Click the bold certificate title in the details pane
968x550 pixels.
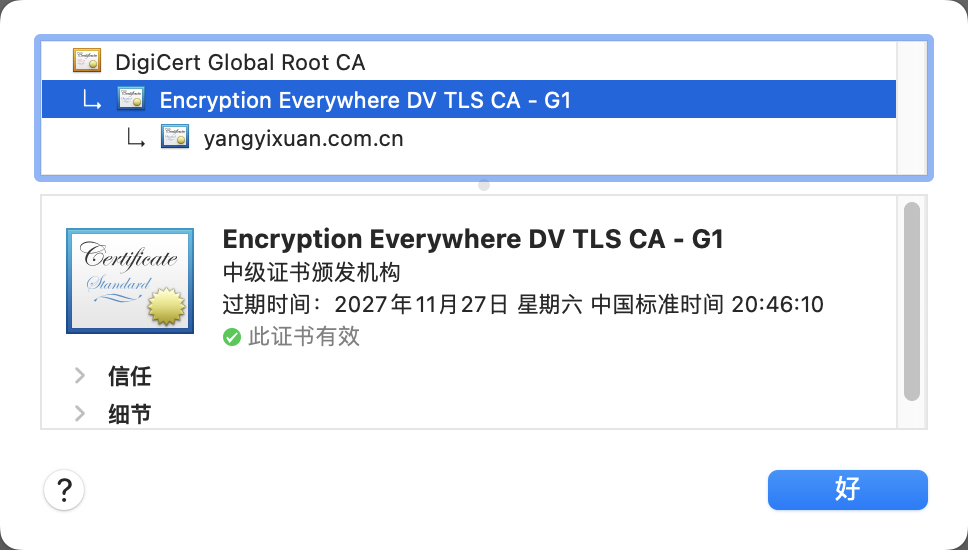(x=473, y=239)
